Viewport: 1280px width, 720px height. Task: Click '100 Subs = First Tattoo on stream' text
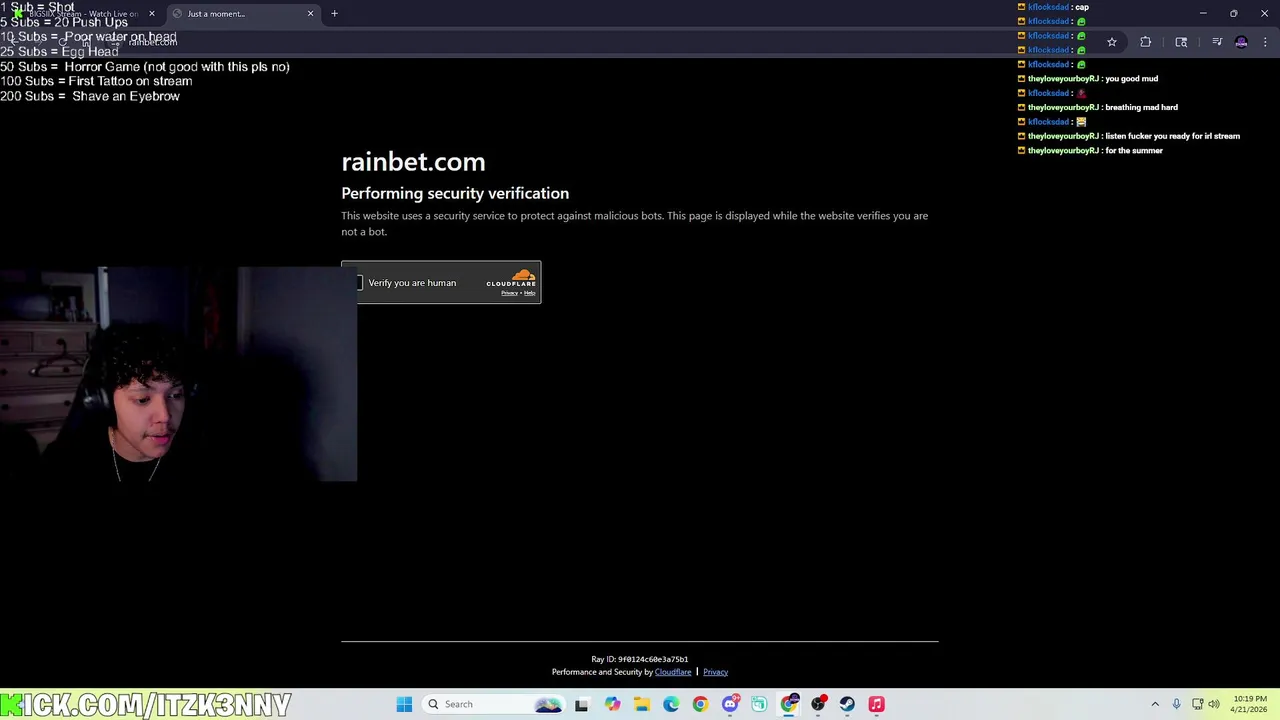point(96,81)
